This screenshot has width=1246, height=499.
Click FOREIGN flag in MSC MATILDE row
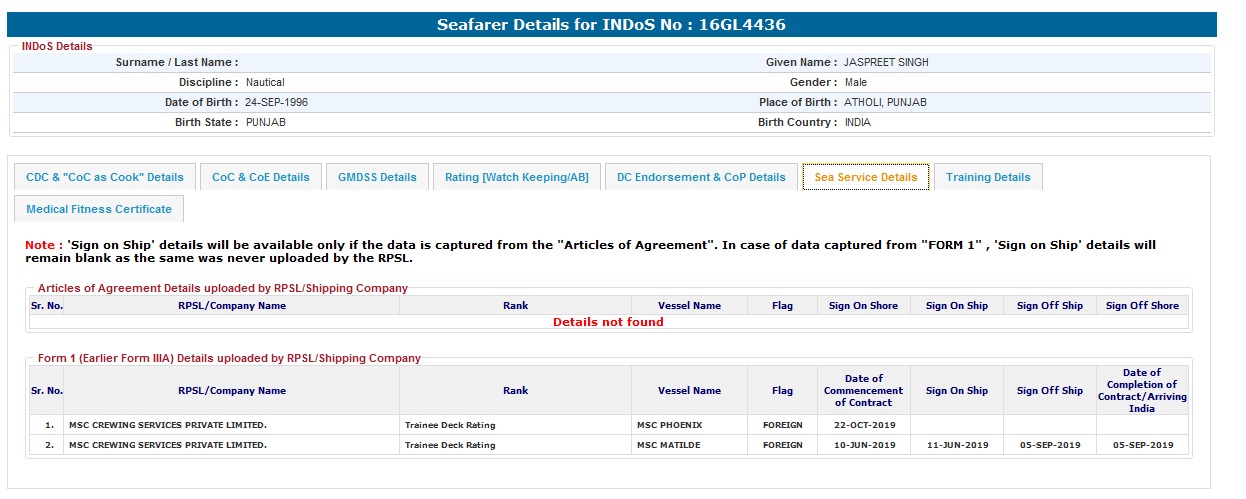coord(782,445)
